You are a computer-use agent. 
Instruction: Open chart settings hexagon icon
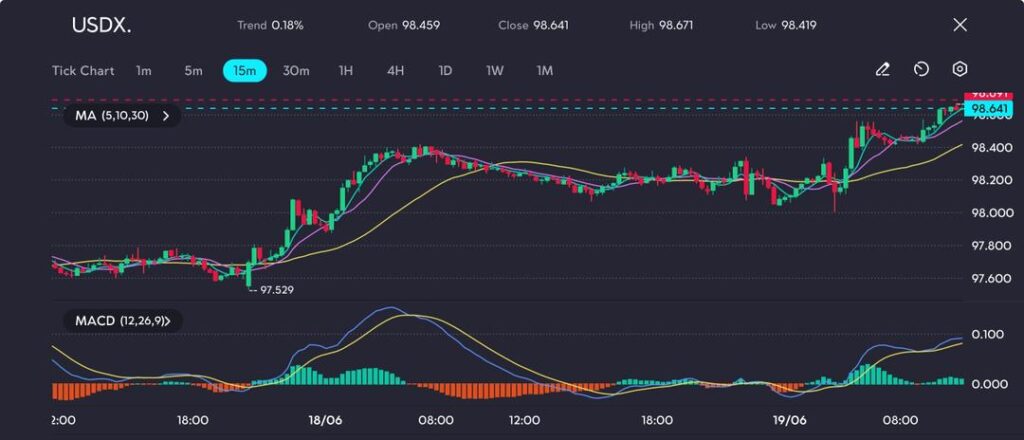coord(959,70)
